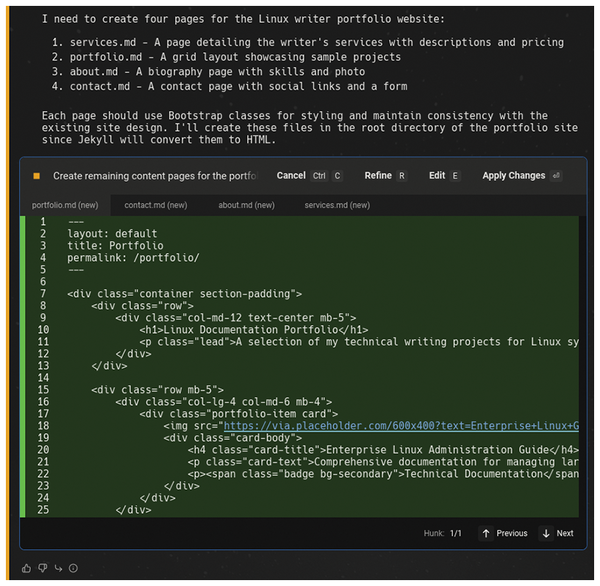Open the about.md (new) tab
Viewport: 600px width, 586px height.
pos(246,205)
